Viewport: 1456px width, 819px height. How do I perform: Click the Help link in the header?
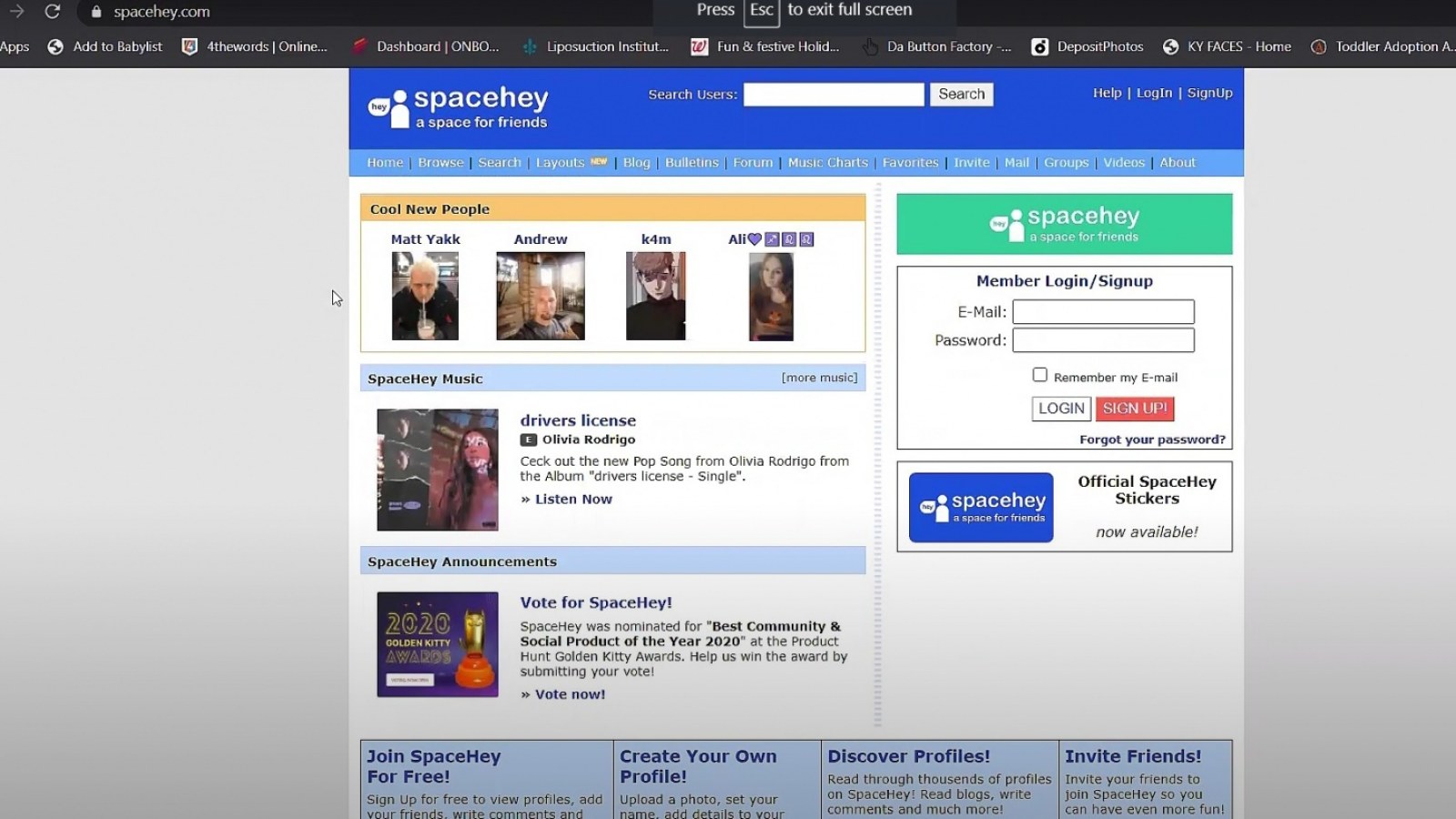point(1107,93)
